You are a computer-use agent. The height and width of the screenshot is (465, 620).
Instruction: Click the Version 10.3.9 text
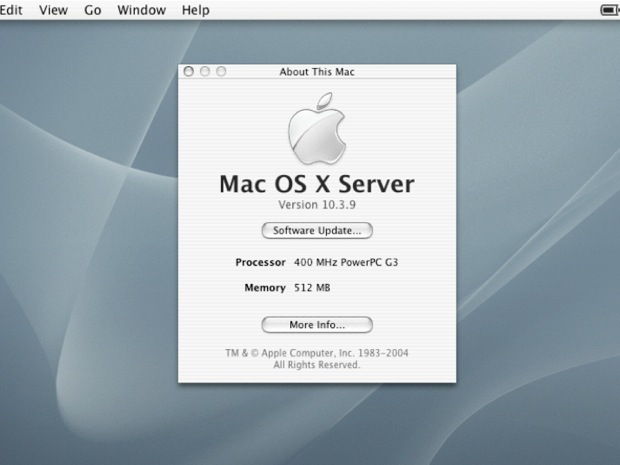pos(317,205)
